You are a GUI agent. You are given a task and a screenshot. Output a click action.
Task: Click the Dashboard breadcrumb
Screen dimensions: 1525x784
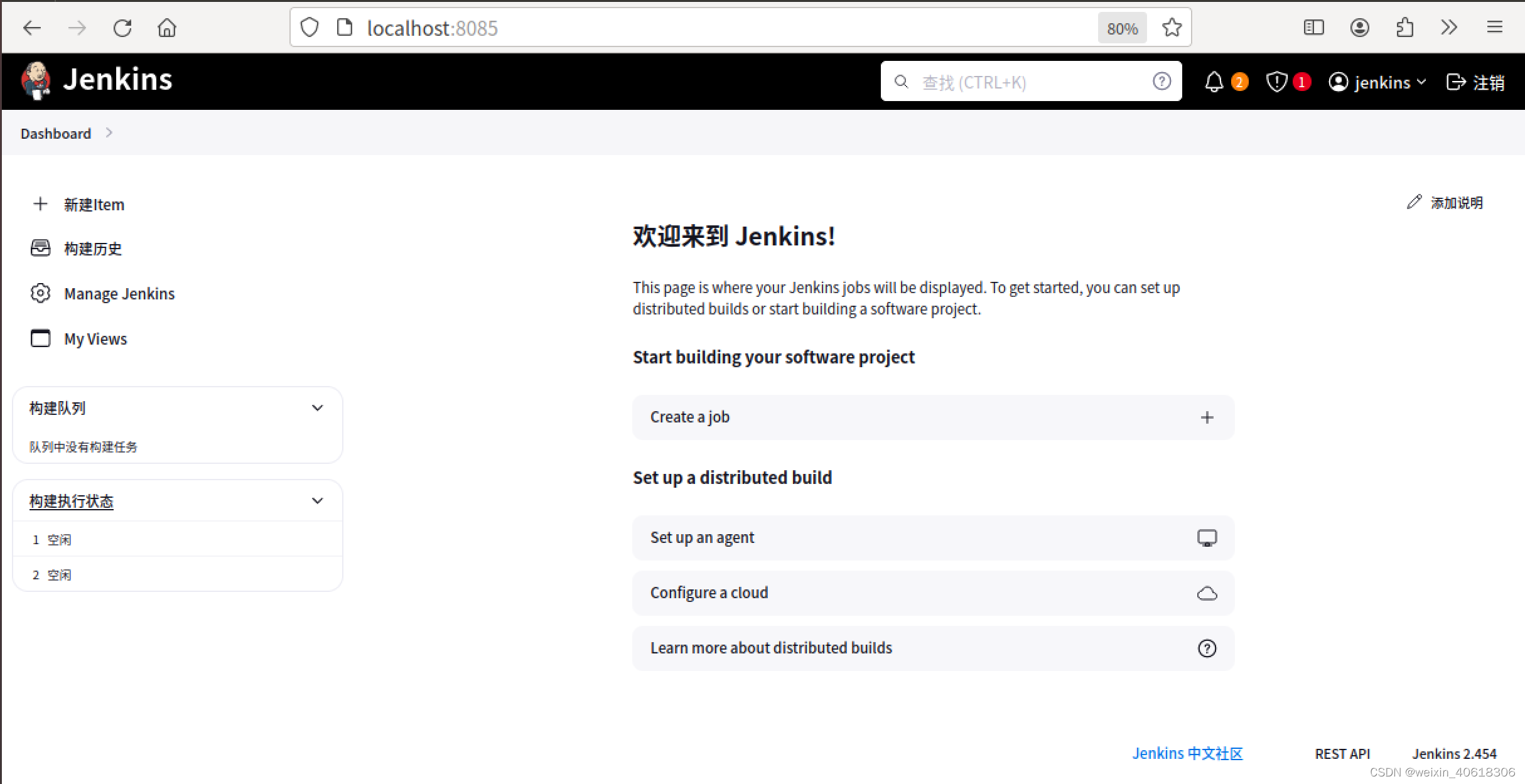point(55,134)
